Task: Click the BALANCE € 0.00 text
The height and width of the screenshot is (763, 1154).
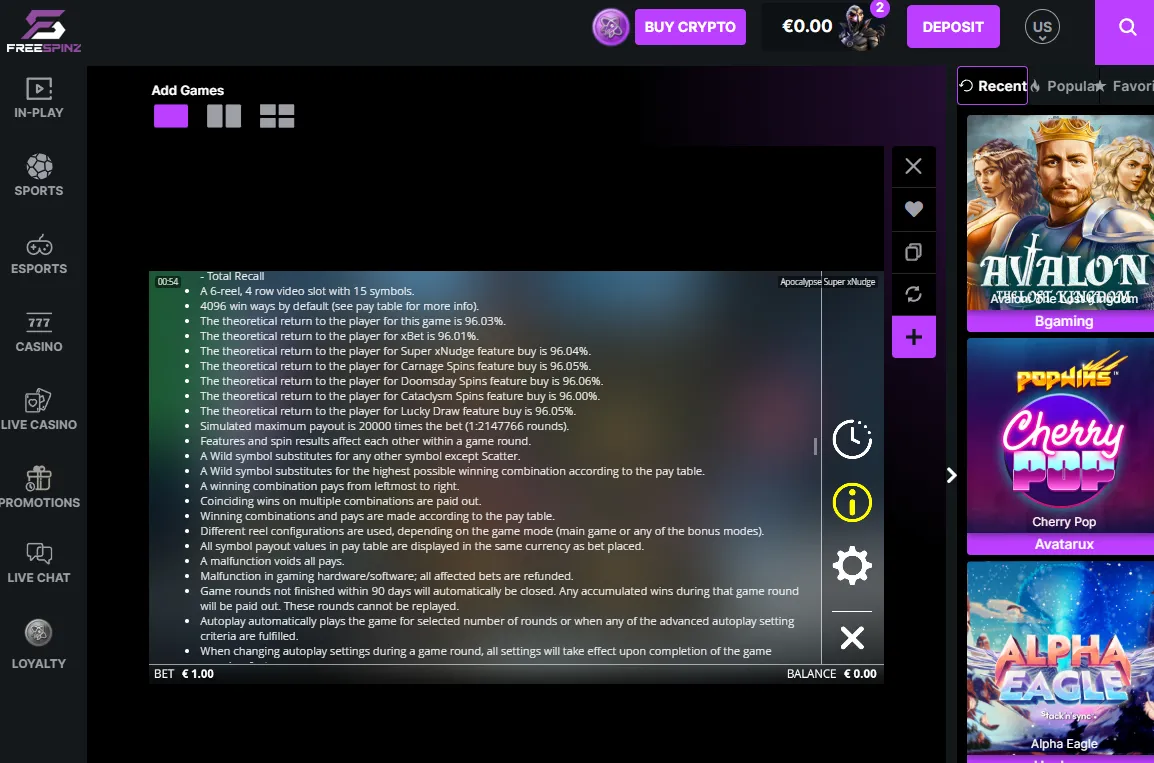Action: click(832, 673)
